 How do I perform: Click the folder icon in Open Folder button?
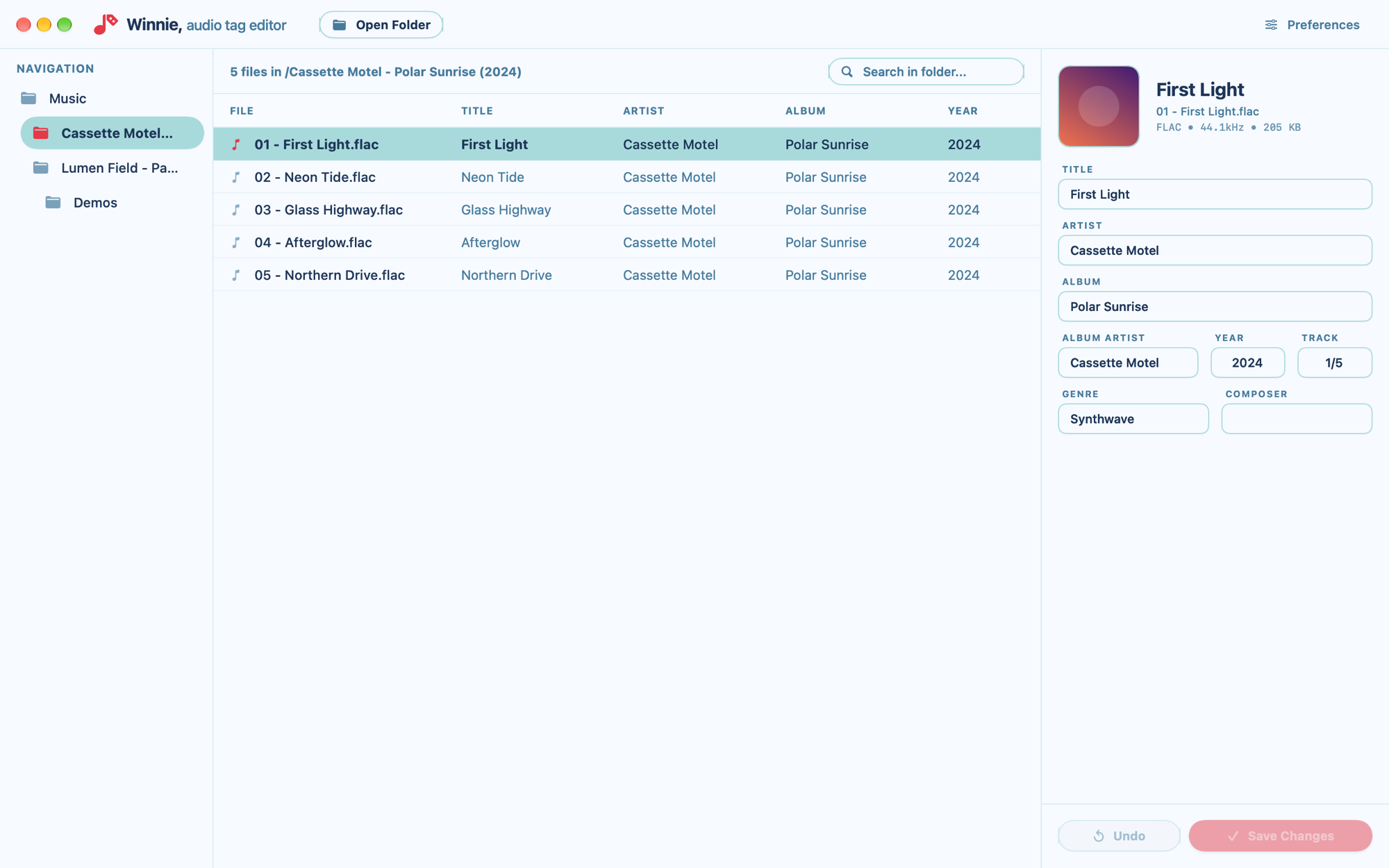(x=340, y=25)
